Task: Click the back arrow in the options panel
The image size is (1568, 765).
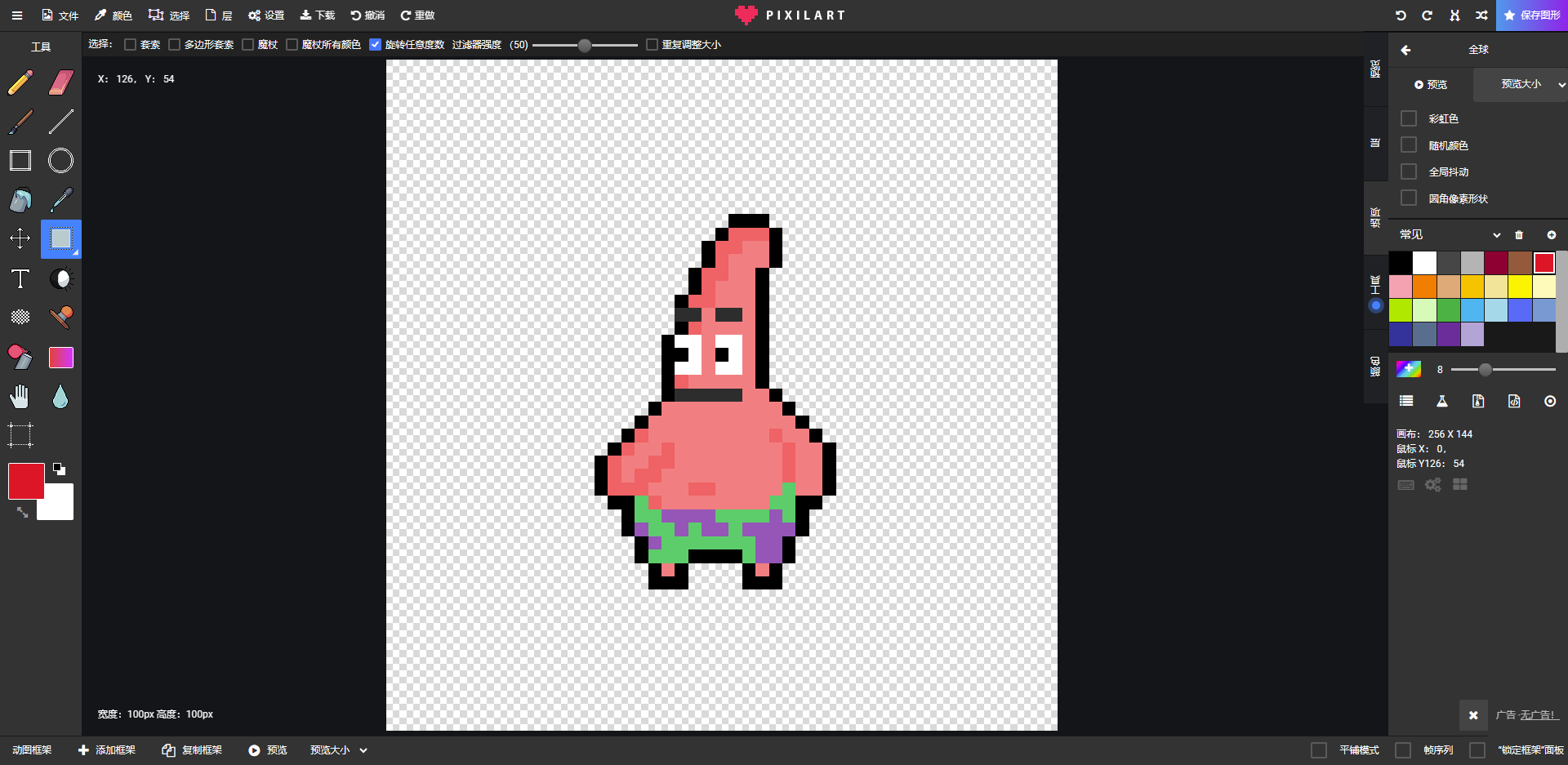Action: click(1405, 50)
